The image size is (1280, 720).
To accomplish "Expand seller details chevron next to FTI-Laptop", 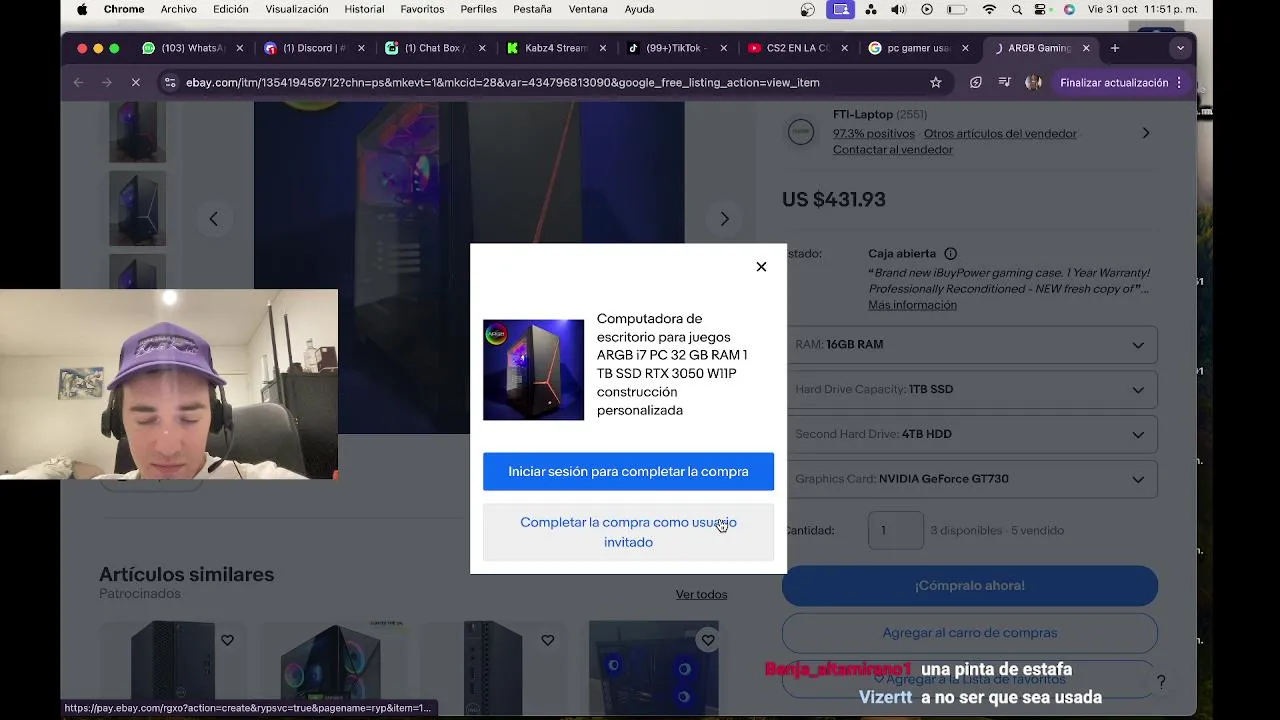I will click(x=1146, y=133).
